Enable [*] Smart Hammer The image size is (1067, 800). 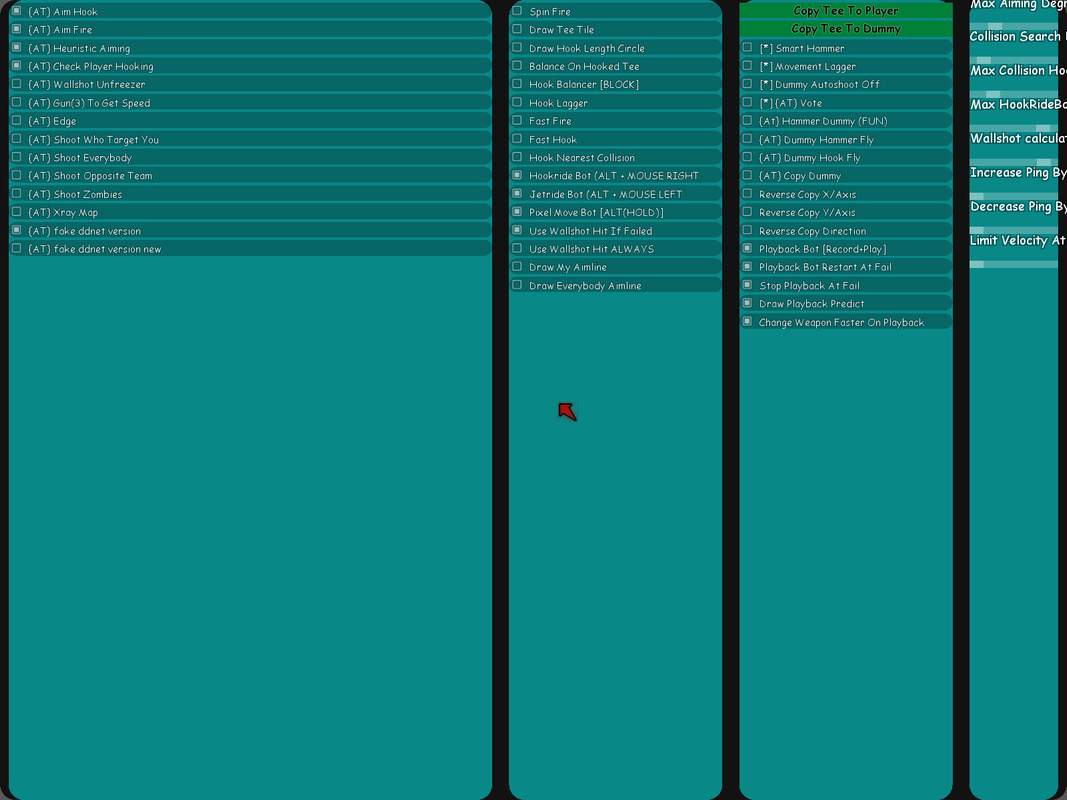click(x=747, y=48)
